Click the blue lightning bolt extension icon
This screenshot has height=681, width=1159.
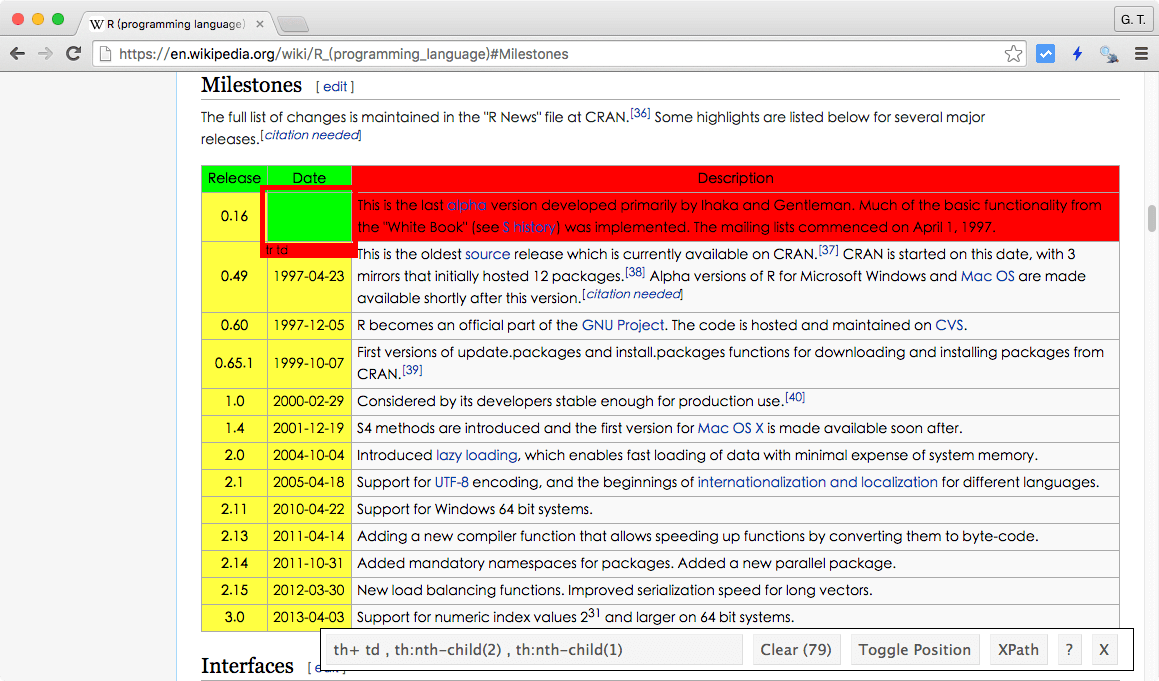pos(1077,54)
